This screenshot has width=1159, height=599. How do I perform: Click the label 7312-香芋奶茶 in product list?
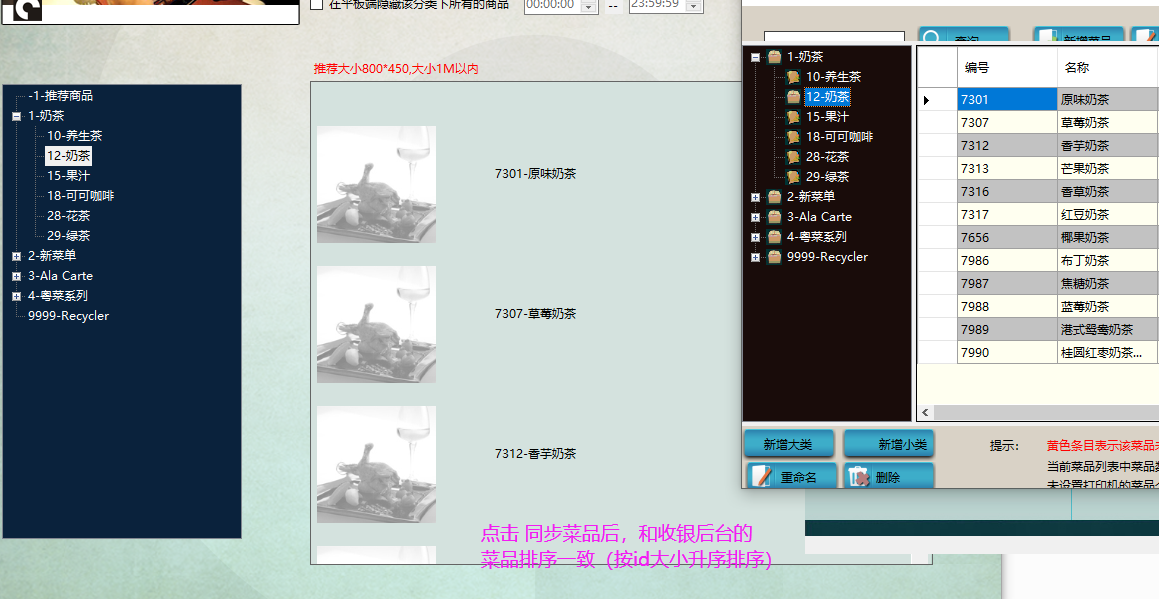point(535,453)
